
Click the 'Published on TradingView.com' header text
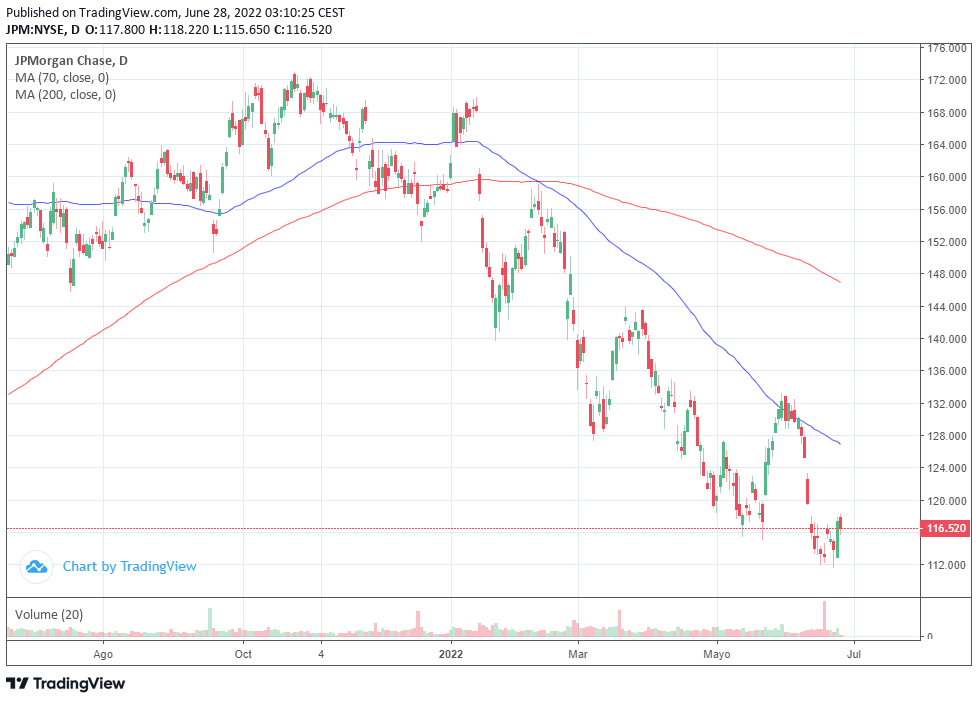tap(93, 12)
